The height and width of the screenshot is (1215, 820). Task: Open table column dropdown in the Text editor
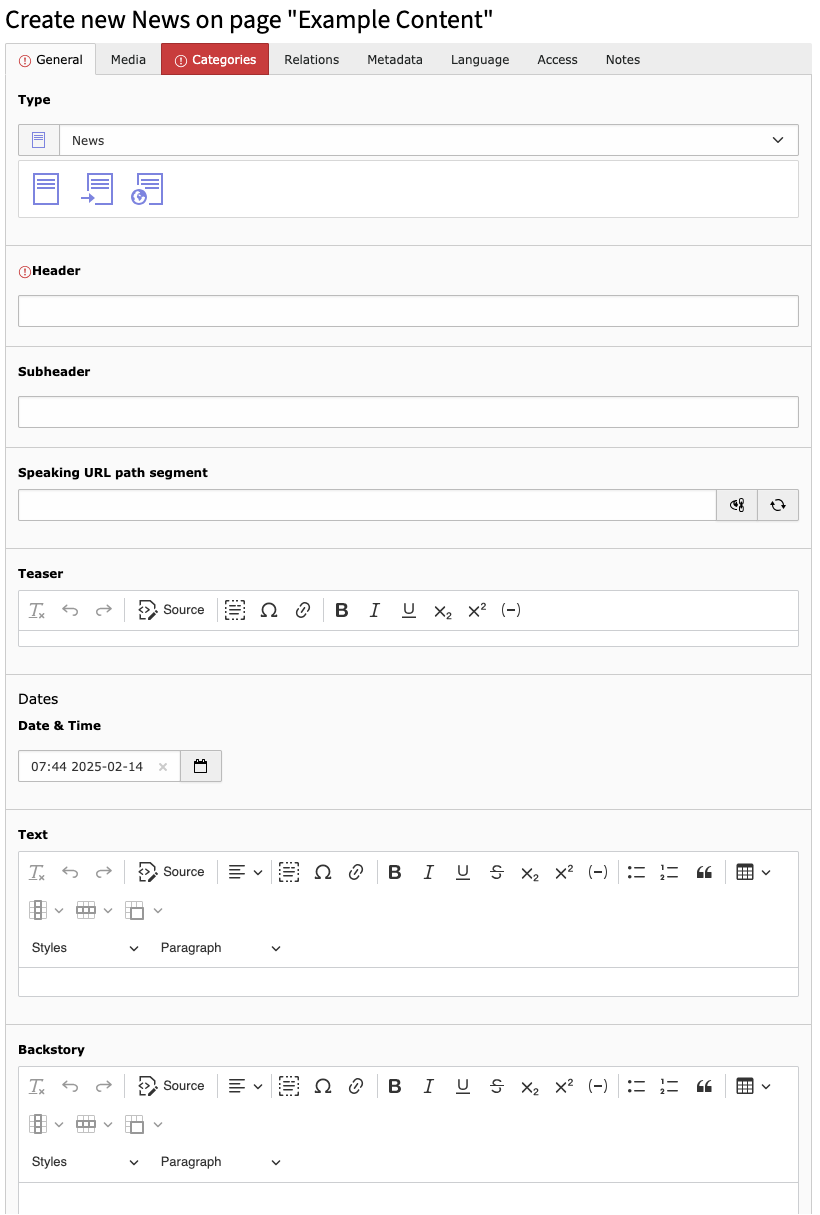click(x=46, y=910)
